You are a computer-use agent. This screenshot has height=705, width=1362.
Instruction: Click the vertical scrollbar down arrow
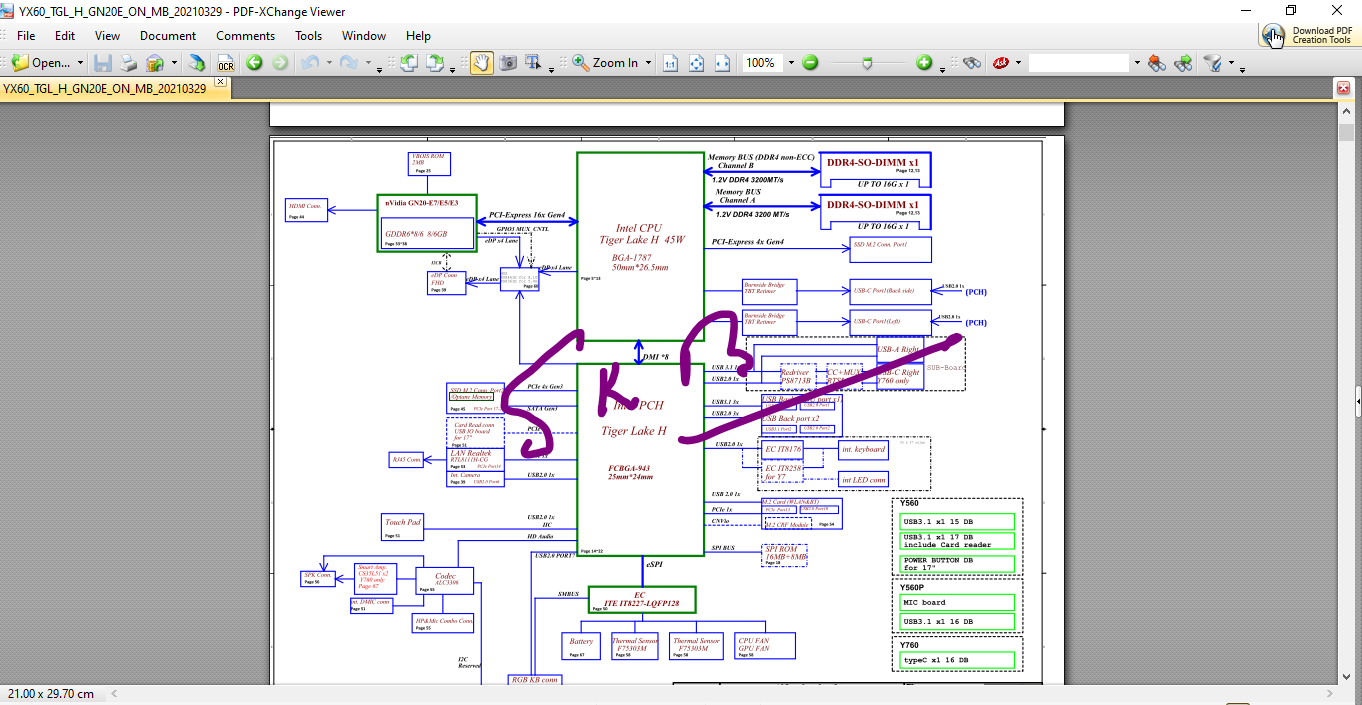point(1345,677)
